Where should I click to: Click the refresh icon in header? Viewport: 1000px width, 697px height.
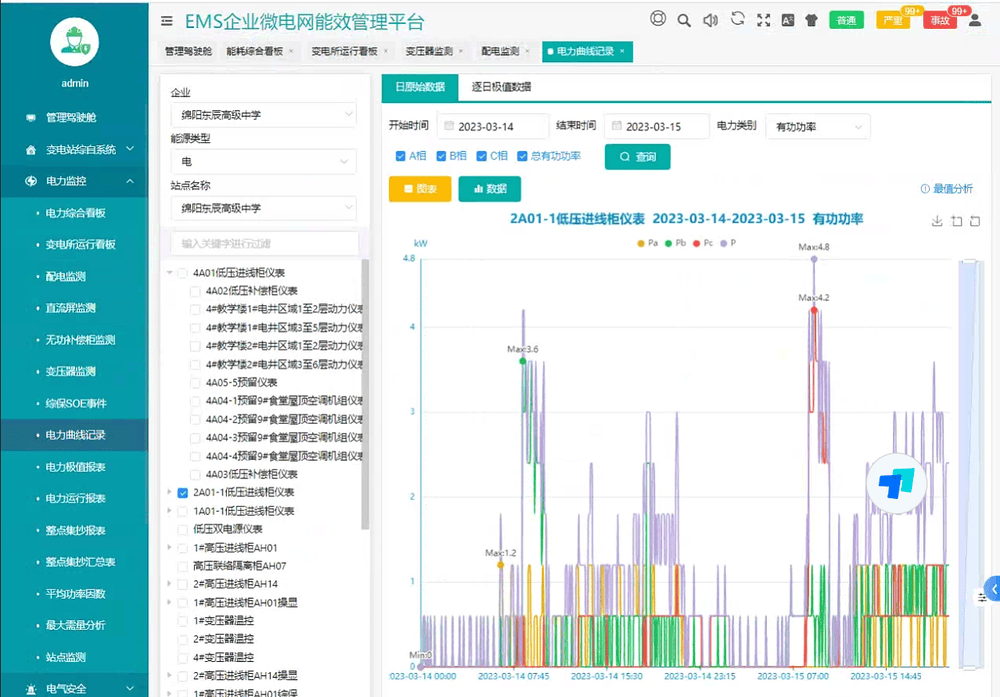click(x=737, y=19)
